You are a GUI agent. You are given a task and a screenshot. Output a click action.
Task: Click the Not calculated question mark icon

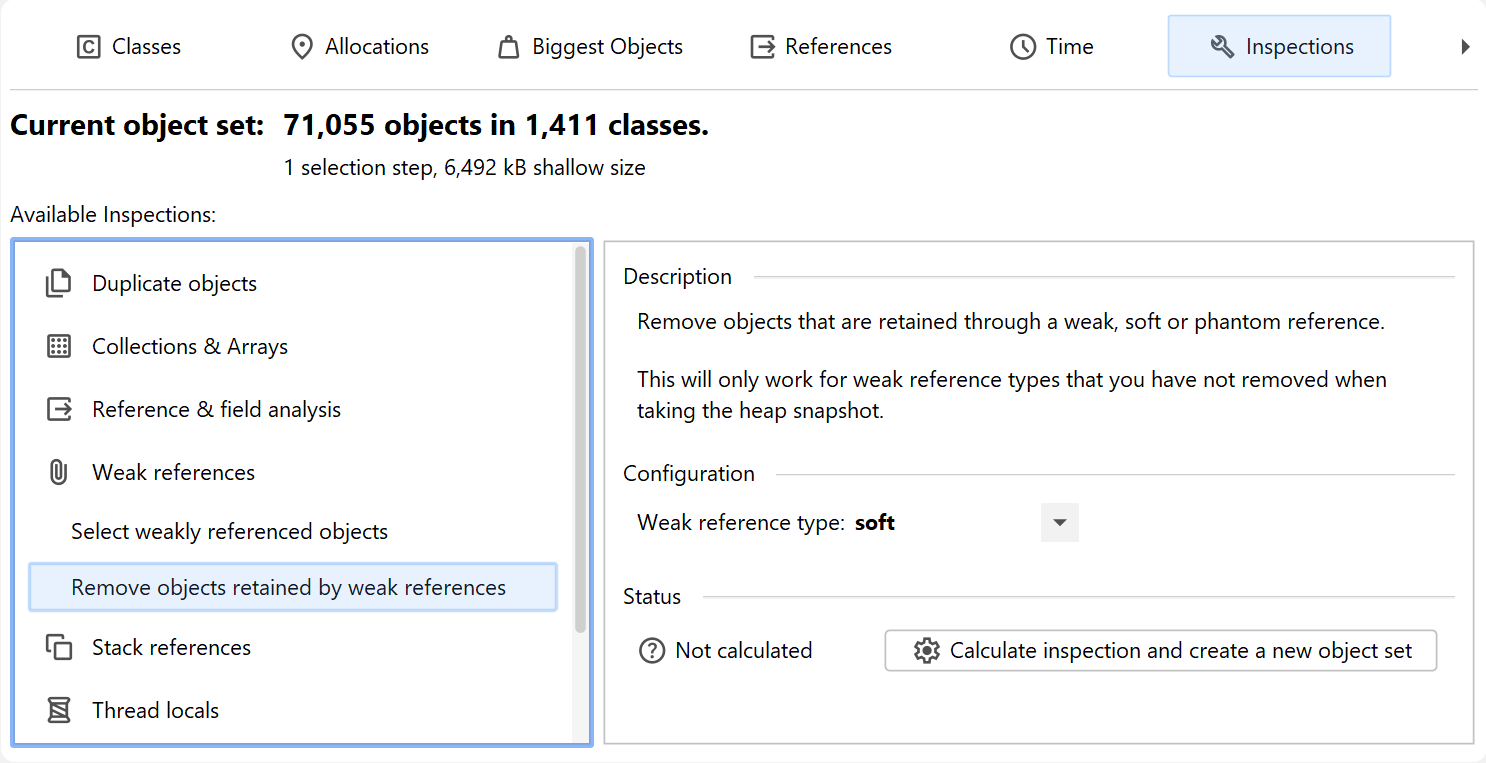pos(652,651)
